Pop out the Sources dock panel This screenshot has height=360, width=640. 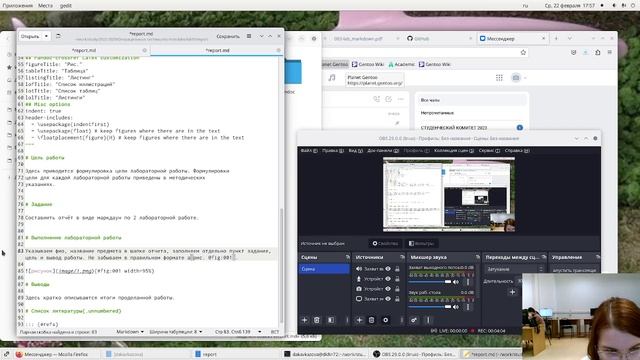tap(402, 257)
